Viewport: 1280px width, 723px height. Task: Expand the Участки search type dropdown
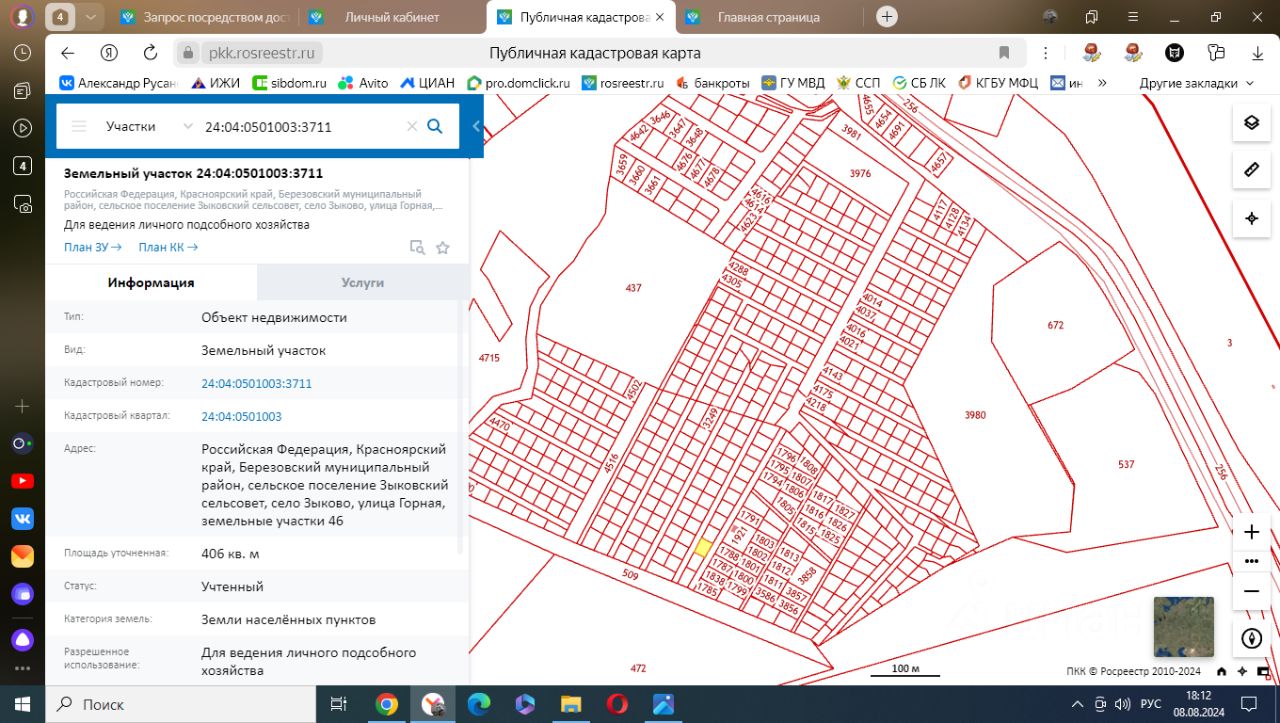point(187,126)
